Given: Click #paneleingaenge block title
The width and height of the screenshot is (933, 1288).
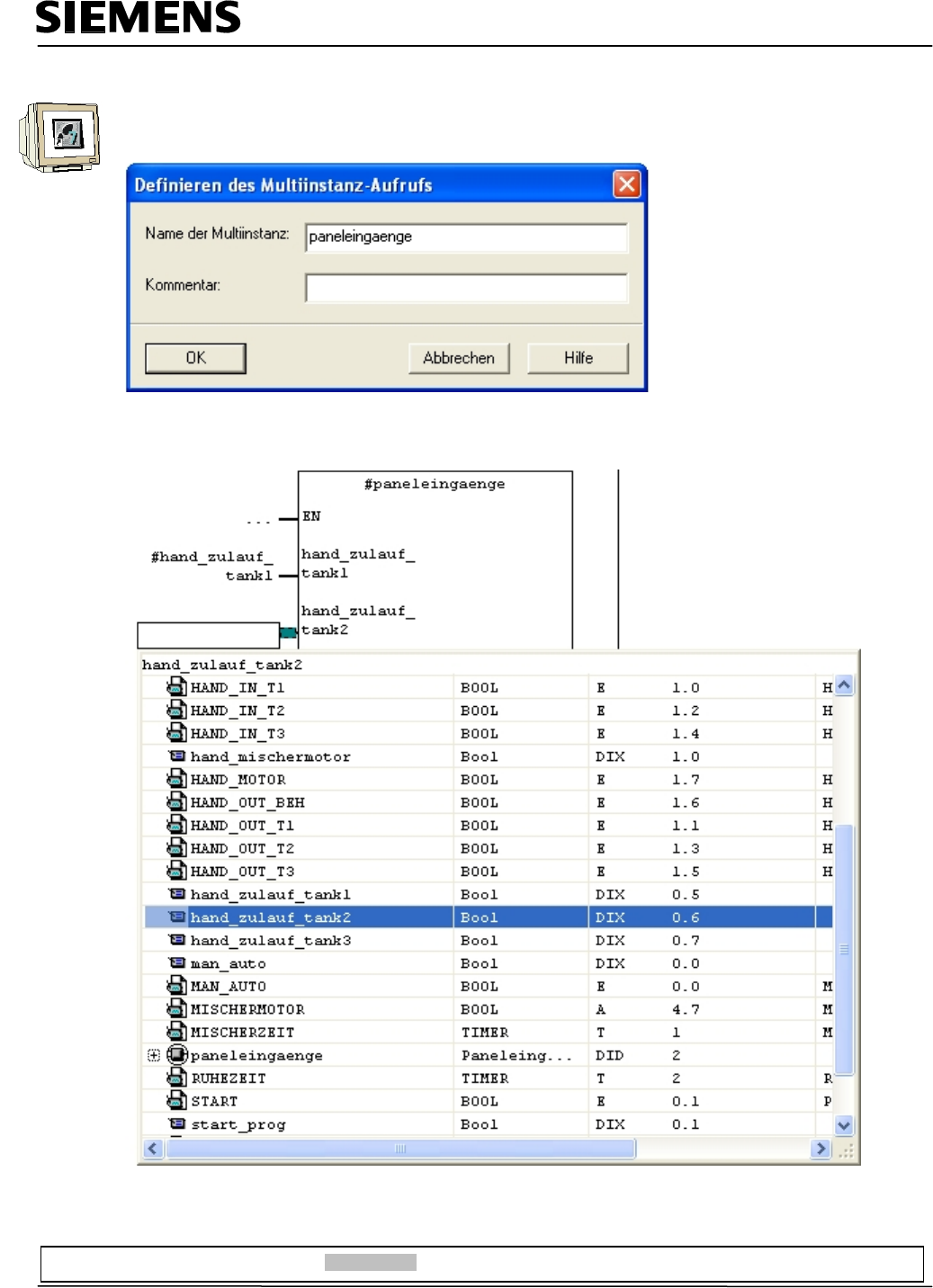Looking at the screenshot, I should pos(435,484).
